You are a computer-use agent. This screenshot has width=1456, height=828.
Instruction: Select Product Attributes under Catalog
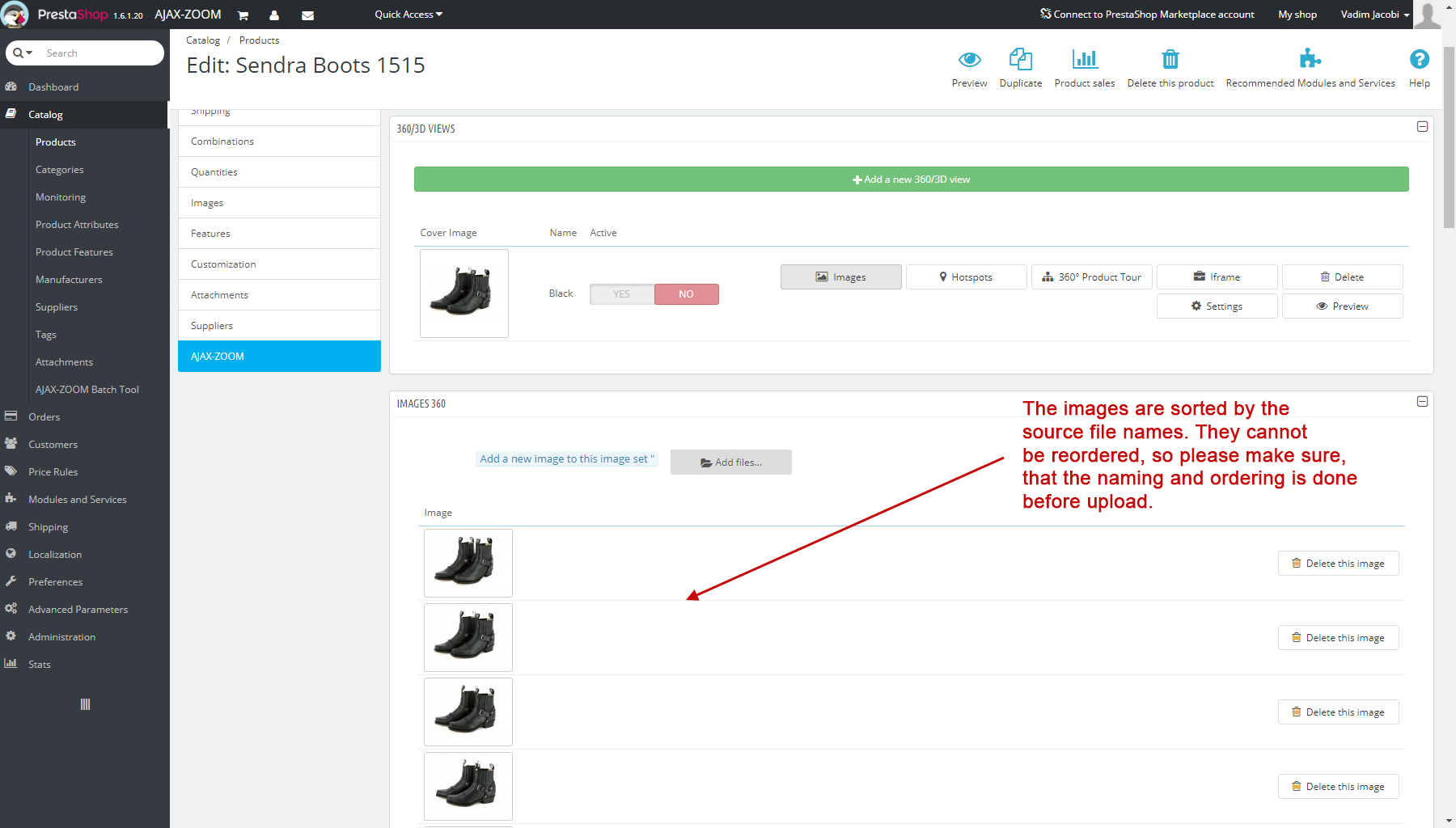[x=77, y=224]
